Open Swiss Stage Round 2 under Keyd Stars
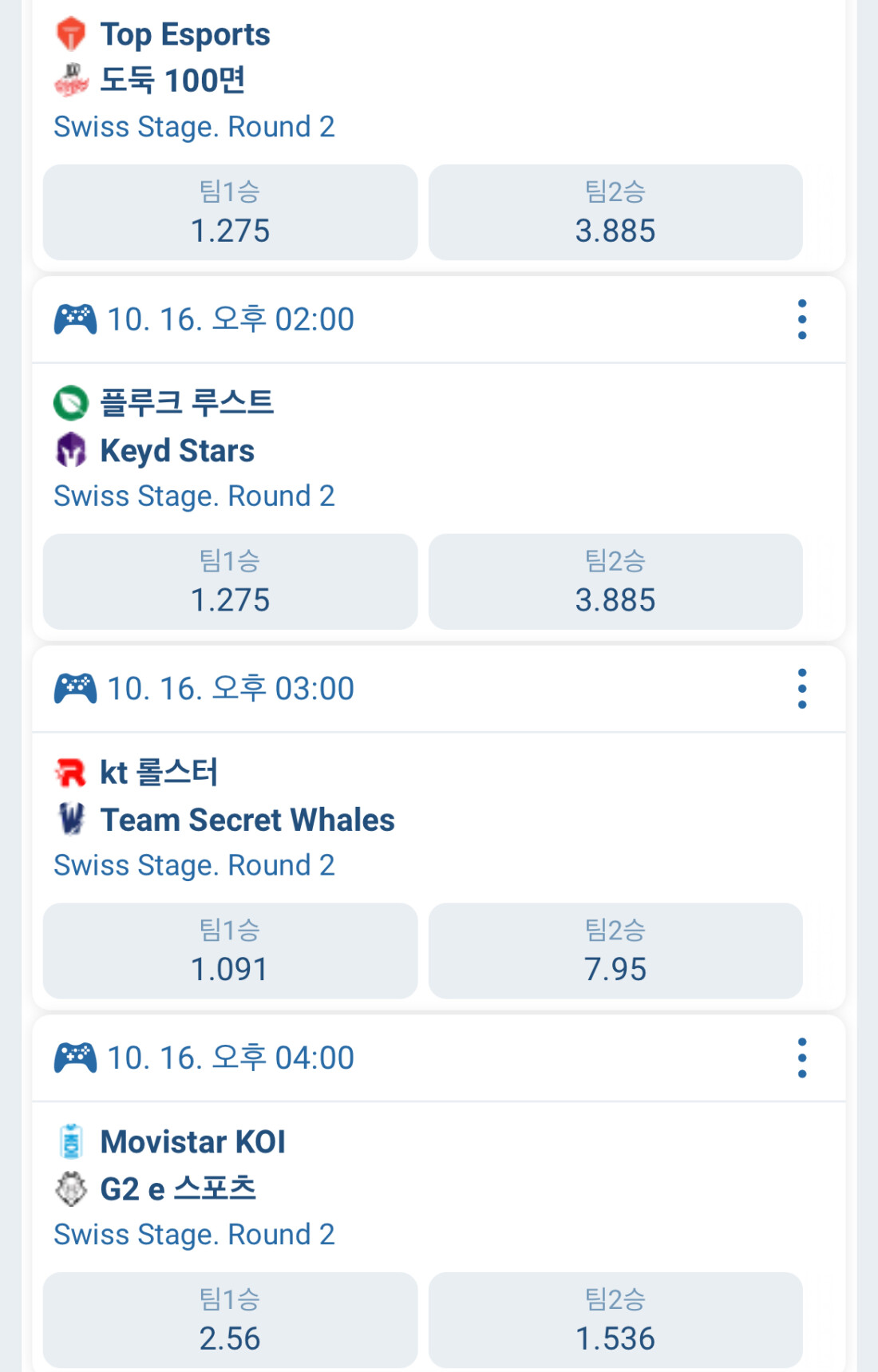The image size is (878, 1372). (194, 496)
